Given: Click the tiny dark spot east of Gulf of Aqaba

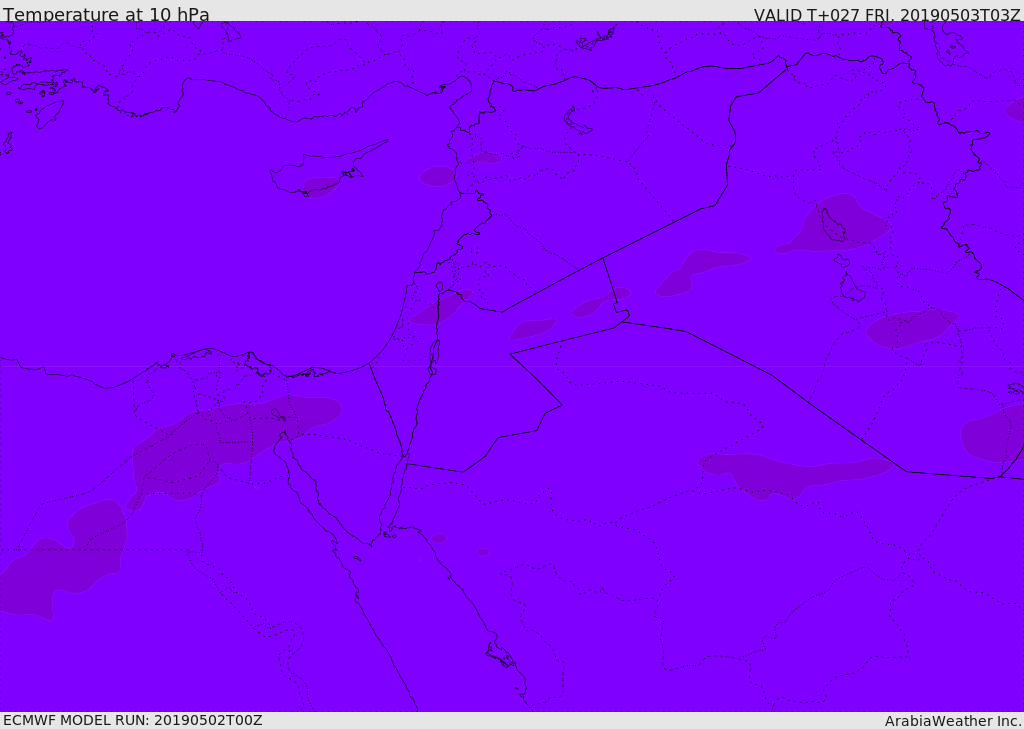Looking at the screenshot, I should (438, 538).
